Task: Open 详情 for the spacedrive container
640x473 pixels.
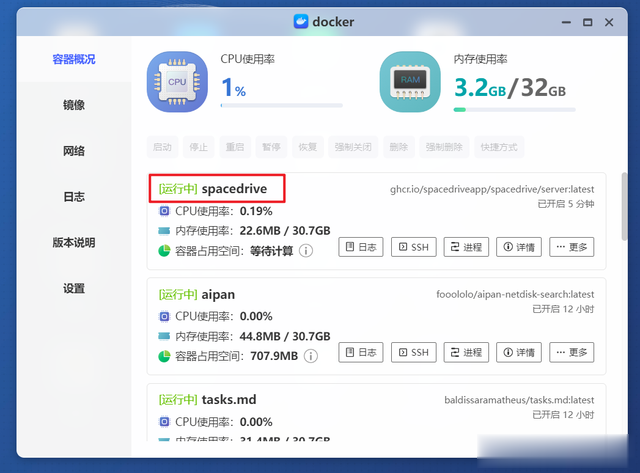Action: (x=519, y=247)
